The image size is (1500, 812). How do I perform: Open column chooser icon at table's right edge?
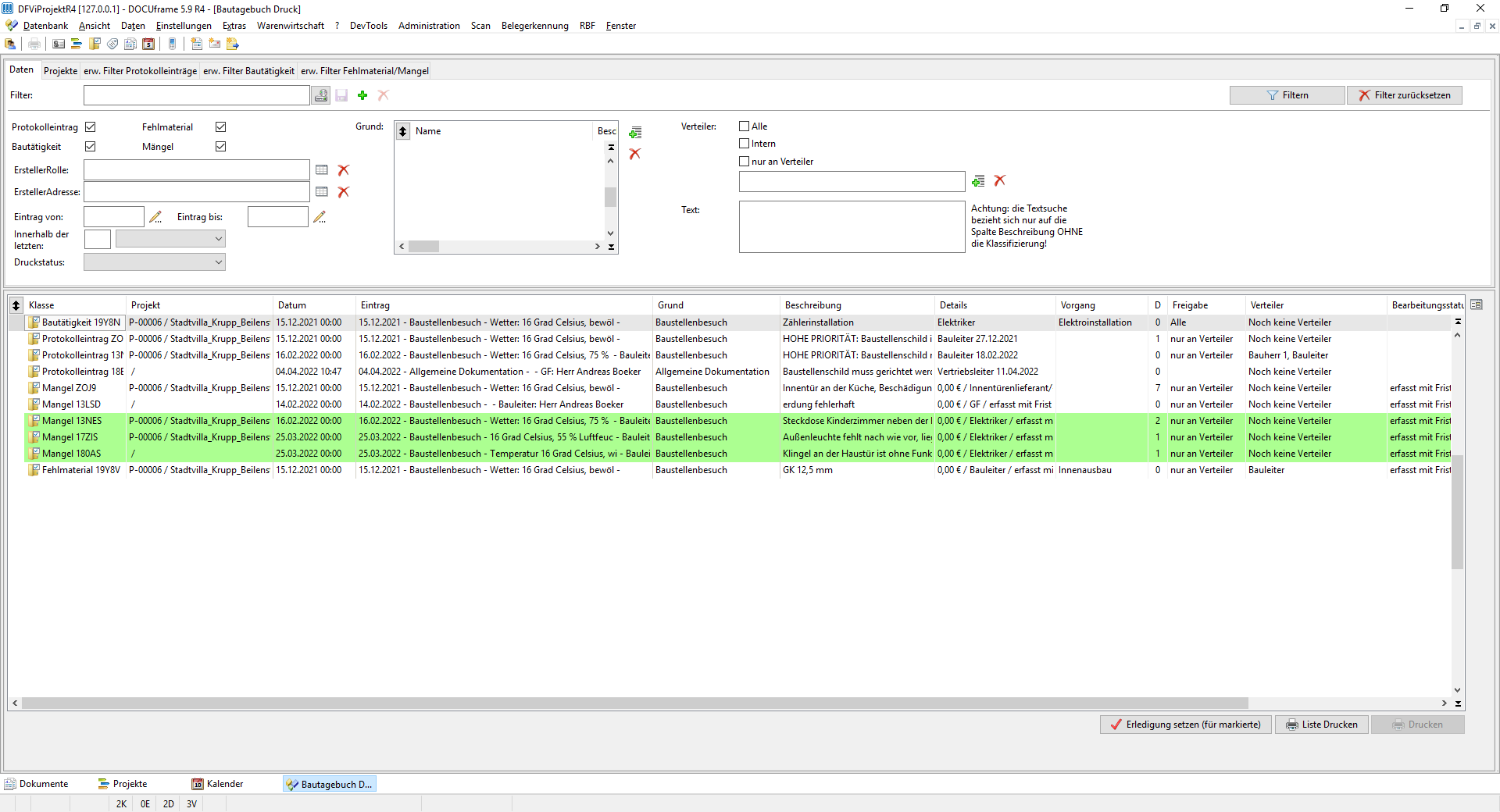click(1476, 304)
